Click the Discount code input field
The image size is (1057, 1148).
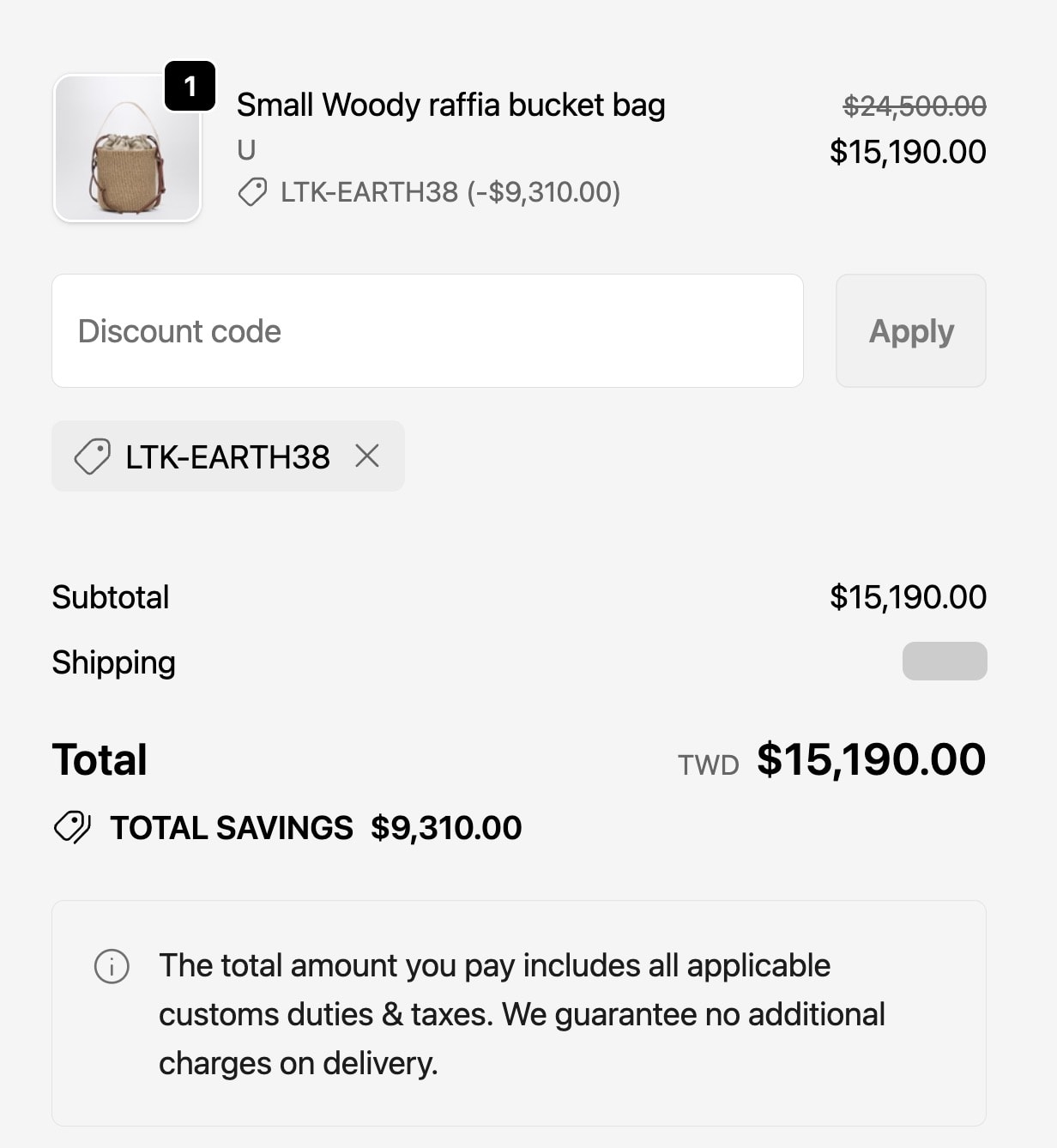427,331
